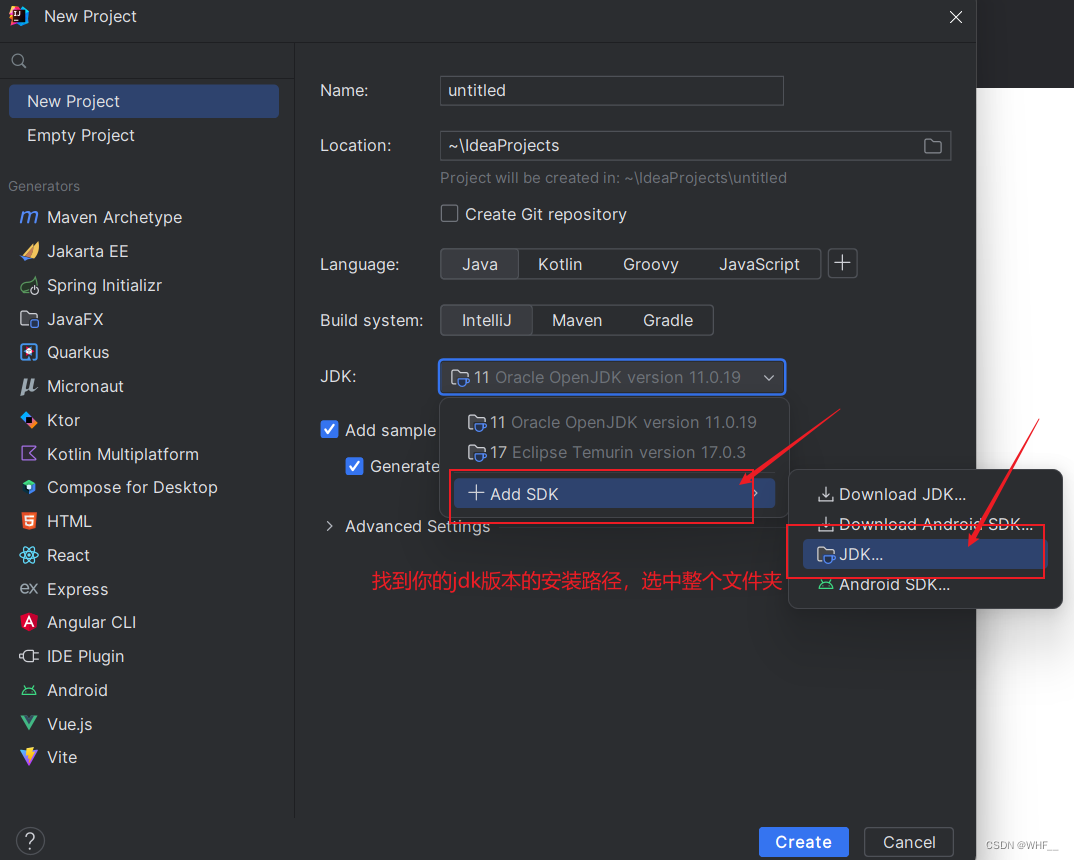Click the Compose for Desktop icon
Viewport: 1074px width, 860px height.
tap(29, 488)
